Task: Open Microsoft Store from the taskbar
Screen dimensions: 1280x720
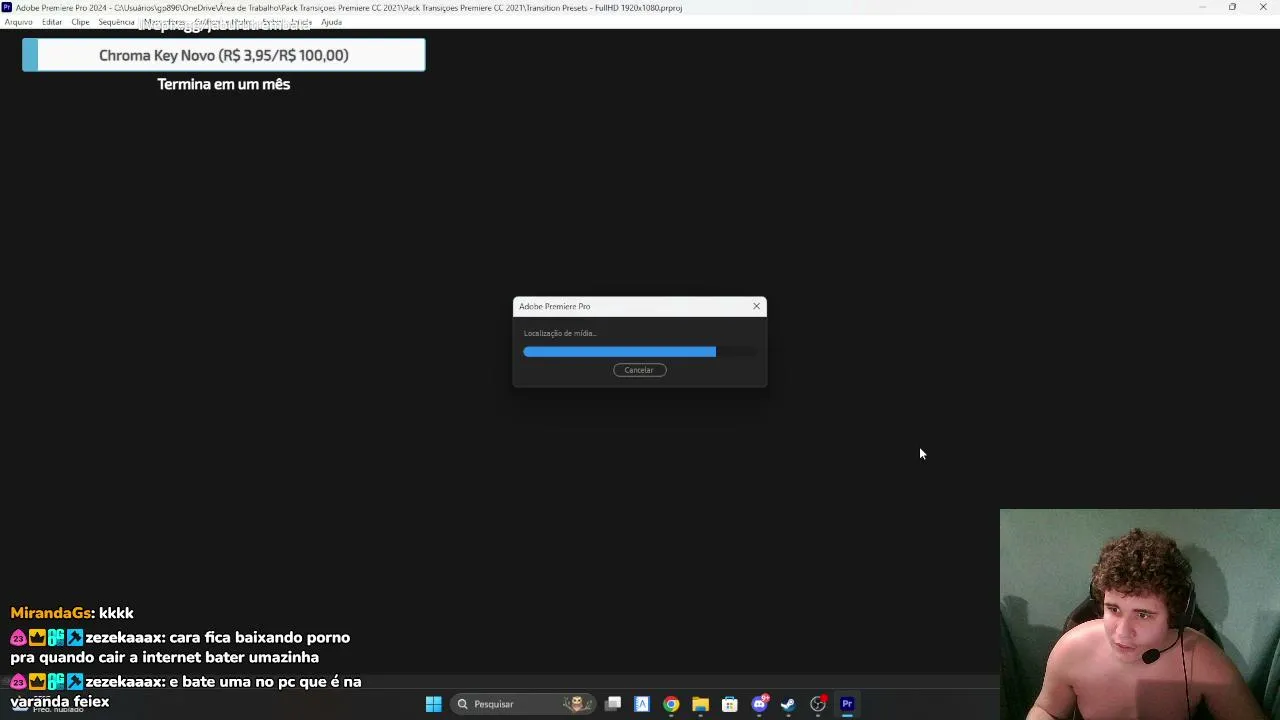Action: coord(730,704)
